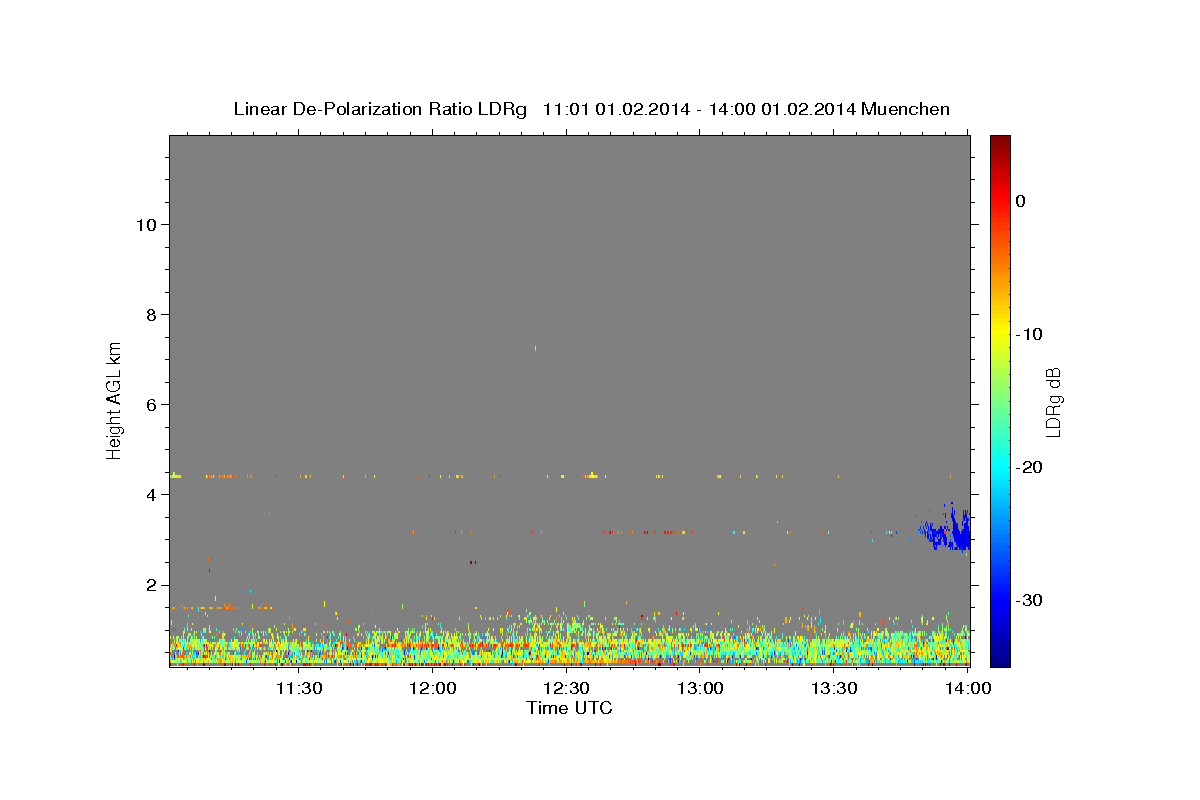Click the height label '6'
This screenshot has width=1200, height=800.
tap(150, 405)
